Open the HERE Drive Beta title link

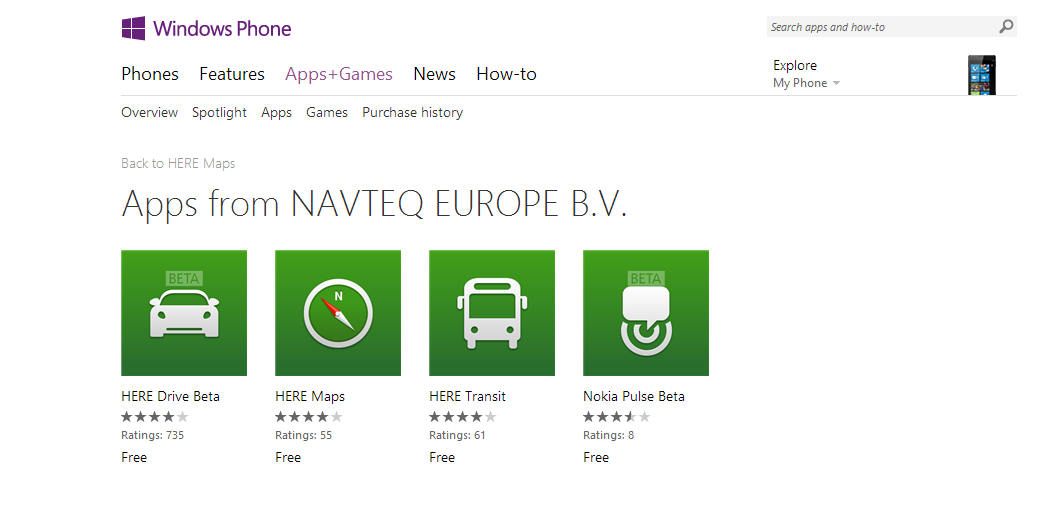point(171,396)
